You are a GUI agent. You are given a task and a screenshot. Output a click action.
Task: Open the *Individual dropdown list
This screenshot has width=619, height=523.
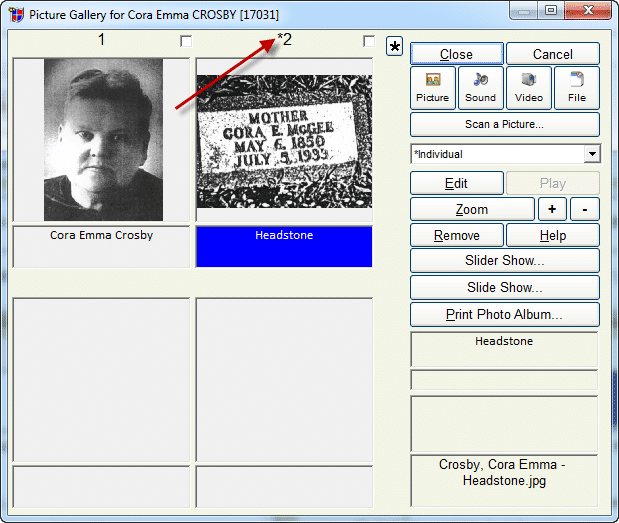(x=591, y=154)
